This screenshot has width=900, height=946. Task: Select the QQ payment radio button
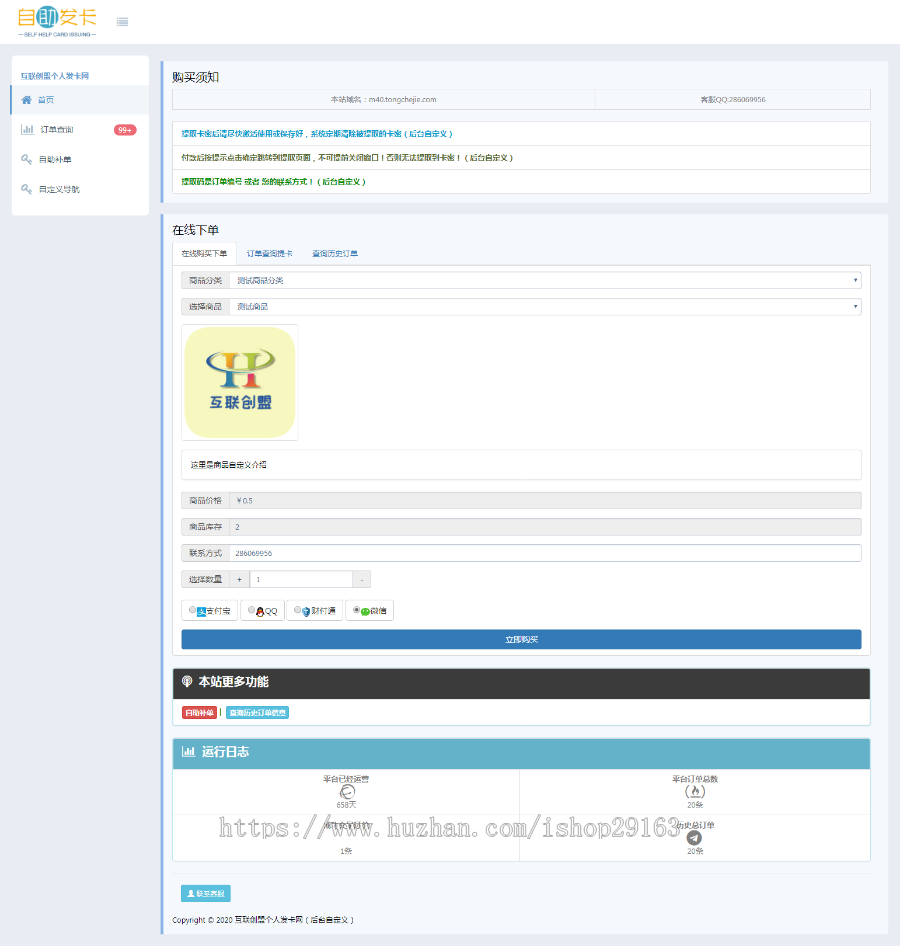point(252,610)
